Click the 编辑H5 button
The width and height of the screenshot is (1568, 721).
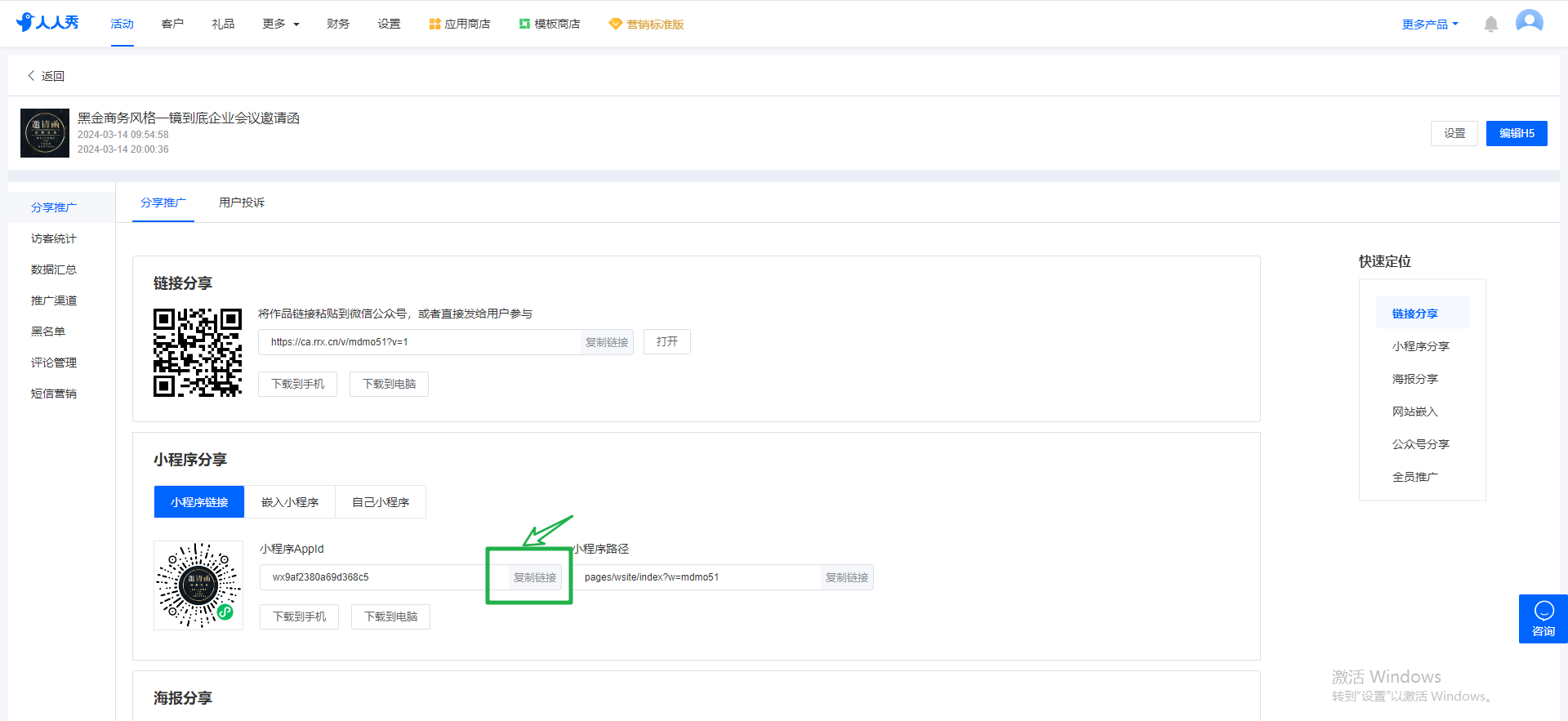[1517, 133]
